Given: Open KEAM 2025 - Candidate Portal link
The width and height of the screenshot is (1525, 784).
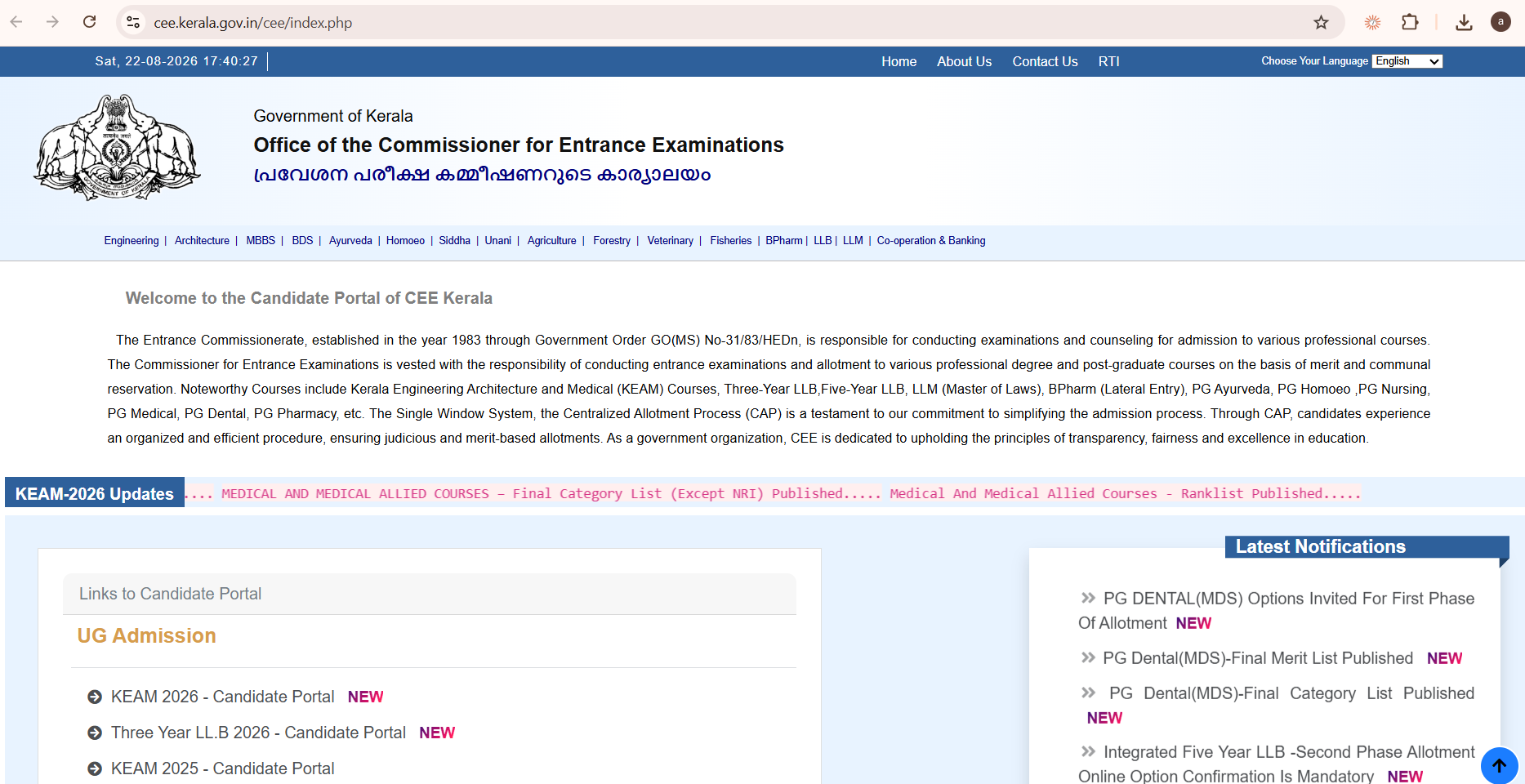Looking at the screenshot, I should 223,768.
